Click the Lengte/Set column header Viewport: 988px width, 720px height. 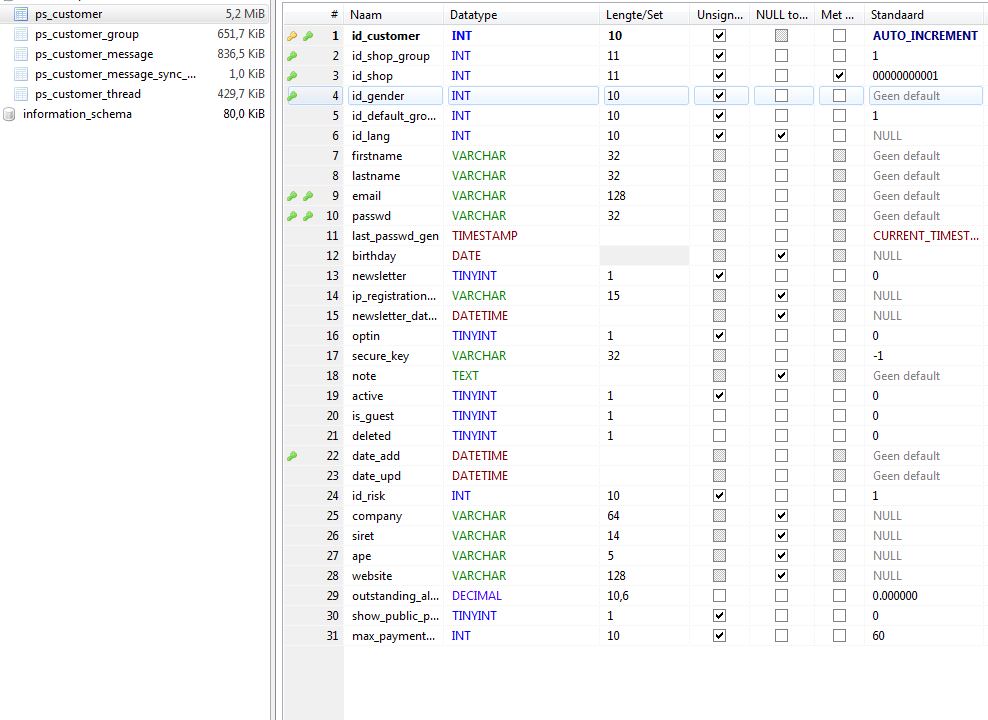click(645, 14)
